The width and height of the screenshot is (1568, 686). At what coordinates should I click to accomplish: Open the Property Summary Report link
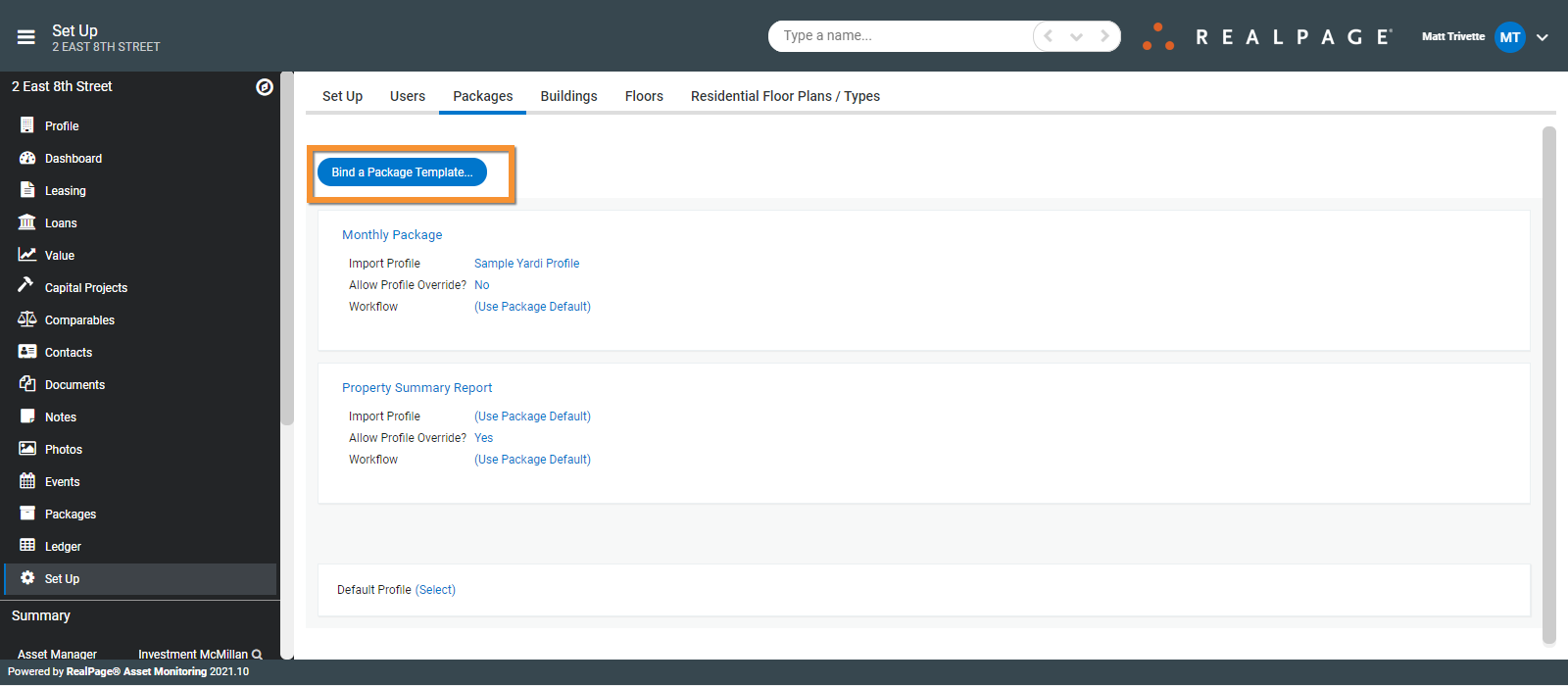(x=416, y=387)
